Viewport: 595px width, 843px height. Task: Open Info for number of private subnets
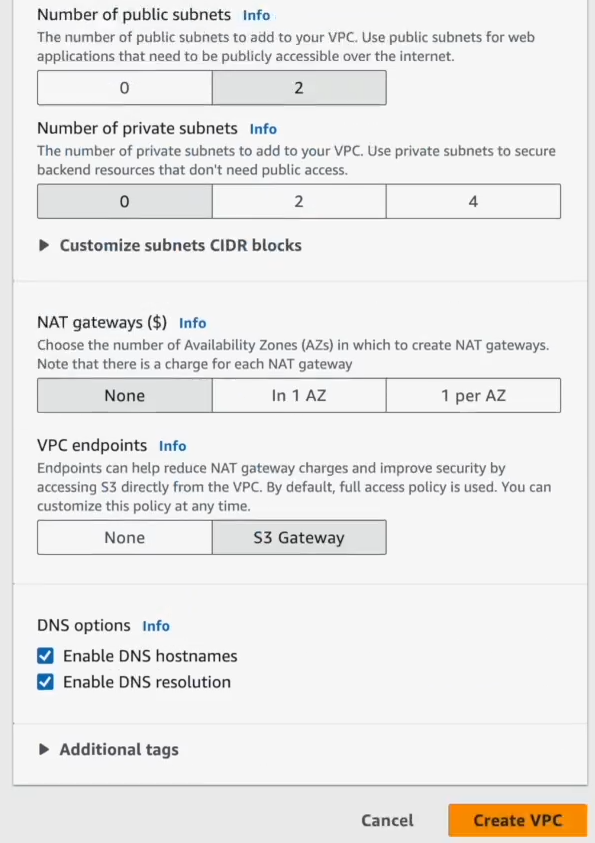click(x=263, y=129)
